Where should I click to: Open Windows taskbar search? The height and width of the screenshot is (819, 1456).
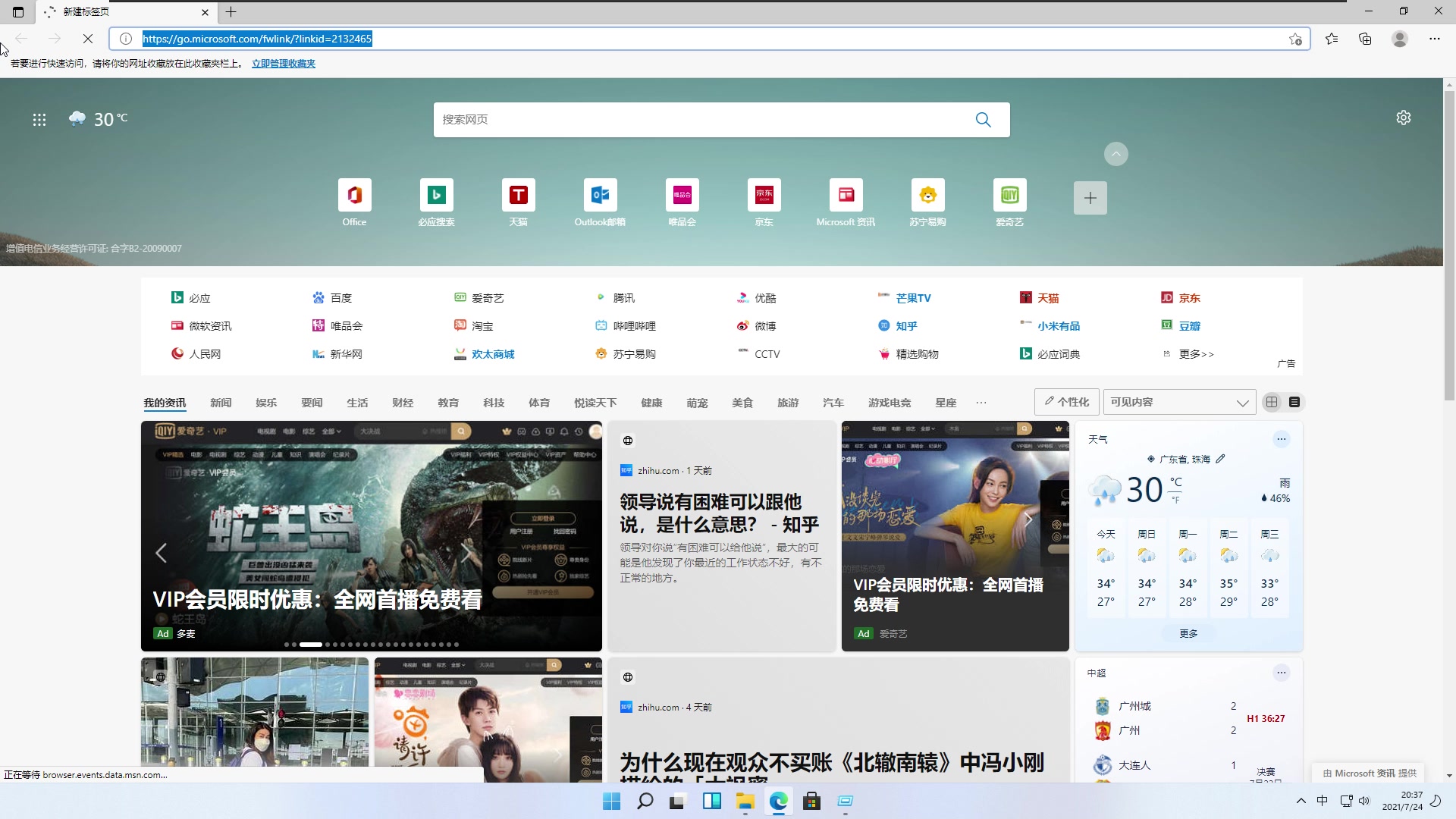tap(645, 801)
